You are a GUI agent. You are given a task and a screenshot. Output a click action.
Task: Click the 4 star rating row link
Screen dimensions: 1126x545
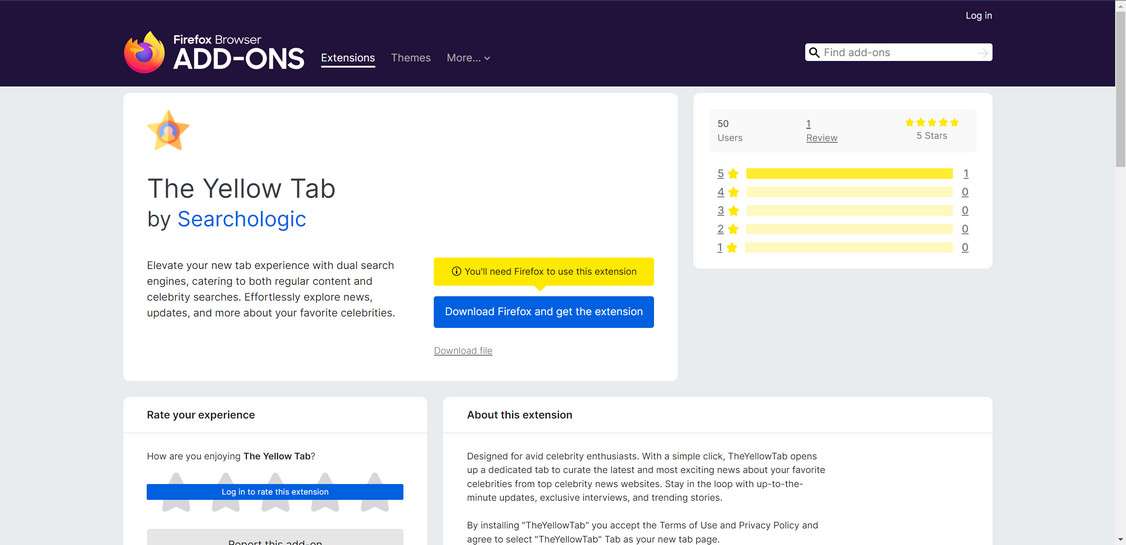click(x=727, y=192)
